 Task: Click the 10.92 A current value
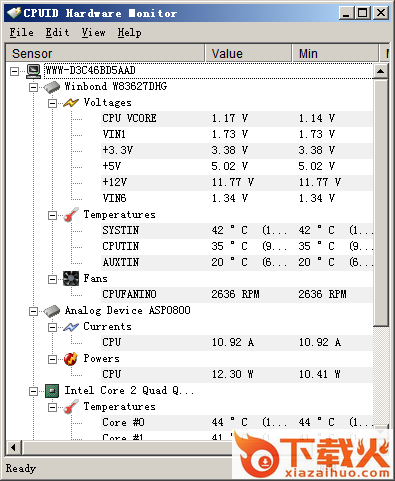click(x=233, y=342)
